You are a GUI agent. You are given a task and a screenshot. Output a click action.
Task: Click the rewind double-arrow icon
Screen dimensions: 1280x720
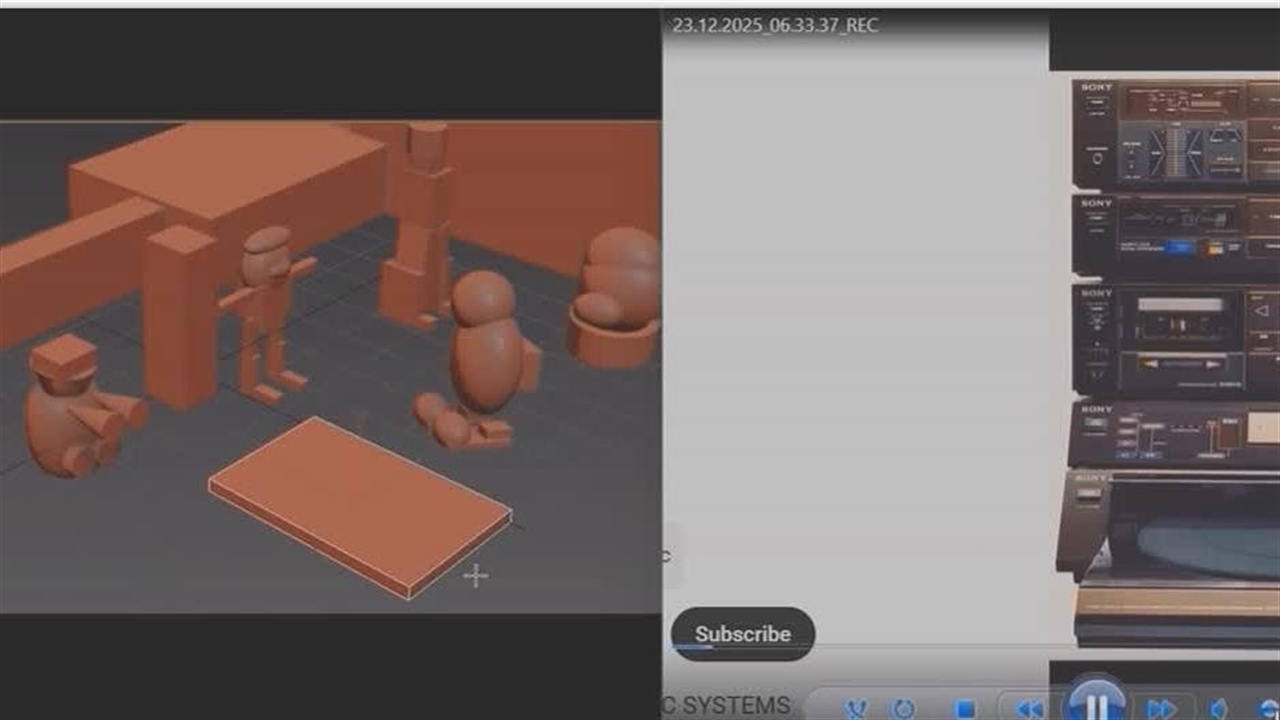coord(1029,708)
